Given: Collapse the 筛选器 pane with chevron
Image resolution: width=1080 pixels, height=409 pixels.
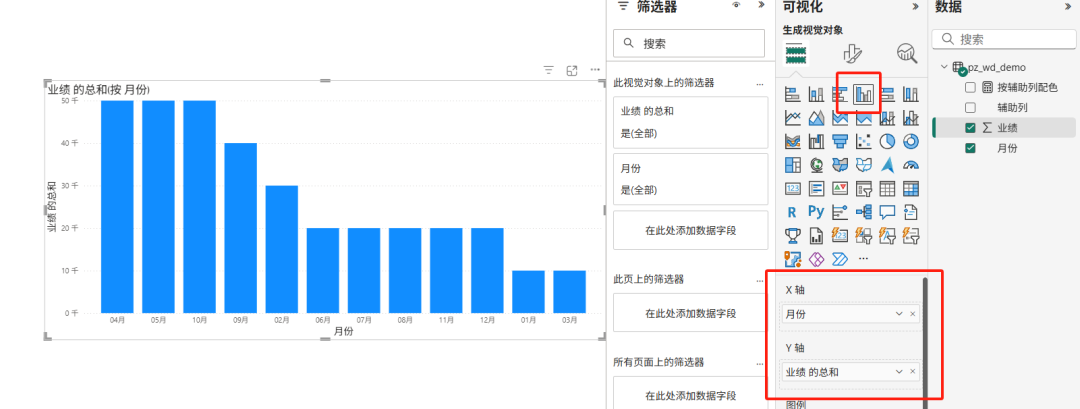Looking at the screenshot, I should tap(761, 6).
